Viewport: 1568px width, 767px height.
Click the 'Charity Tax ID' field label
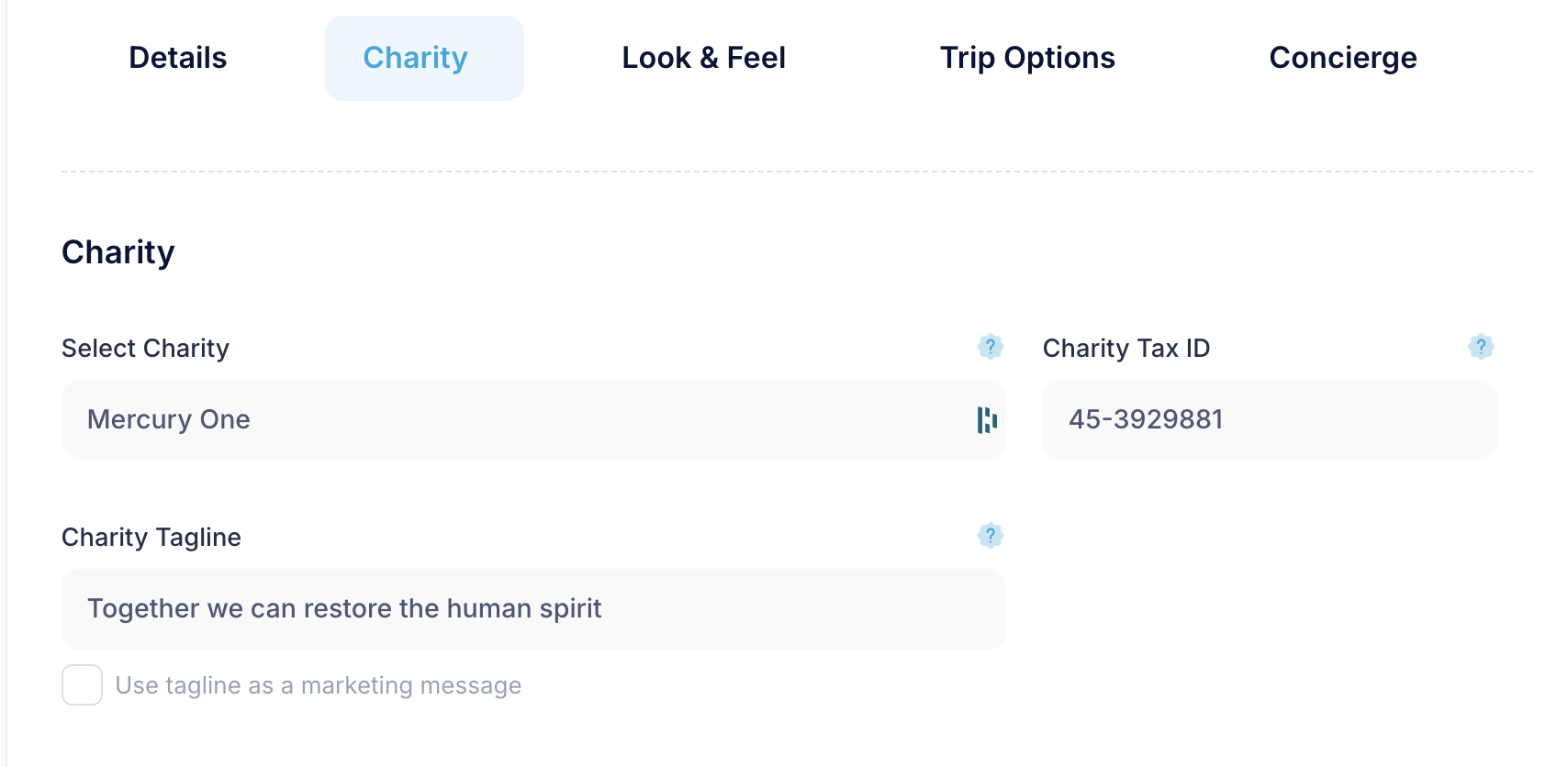(x=1126, y=349)
